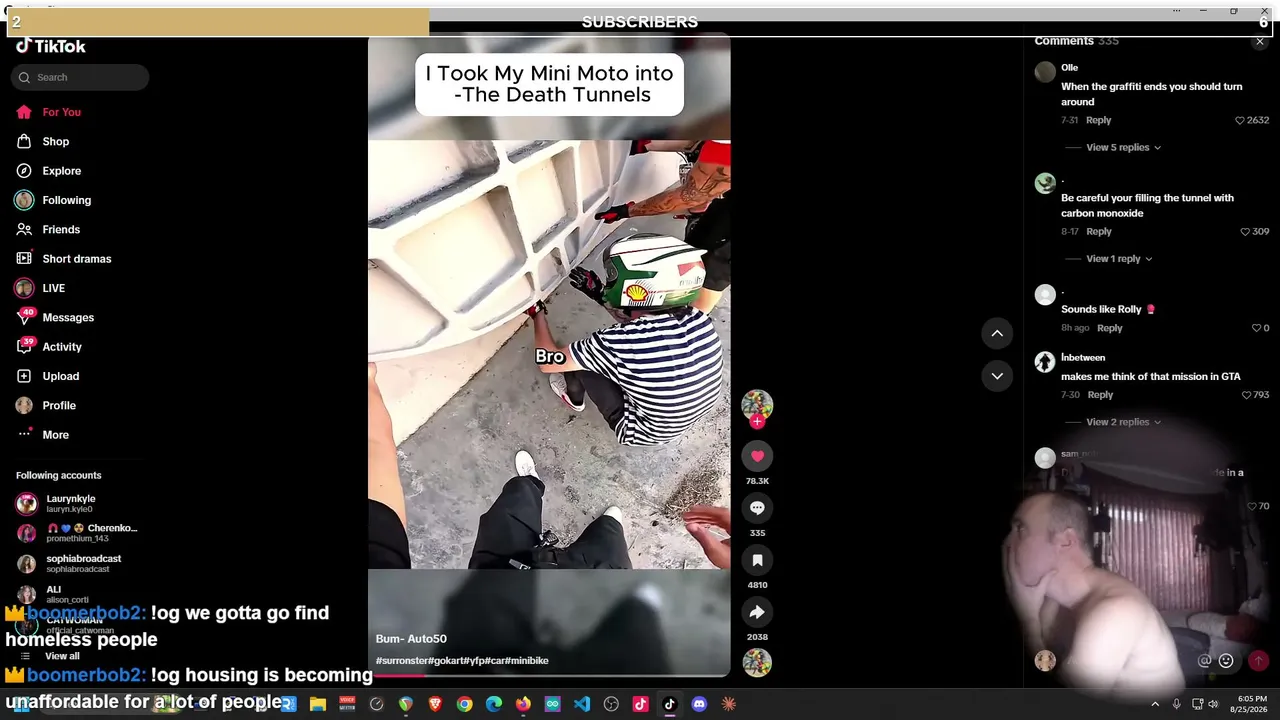Like Inbetween's GTA mission comment
This screenshot has height=720, width=1280.
coord(1246,395)
